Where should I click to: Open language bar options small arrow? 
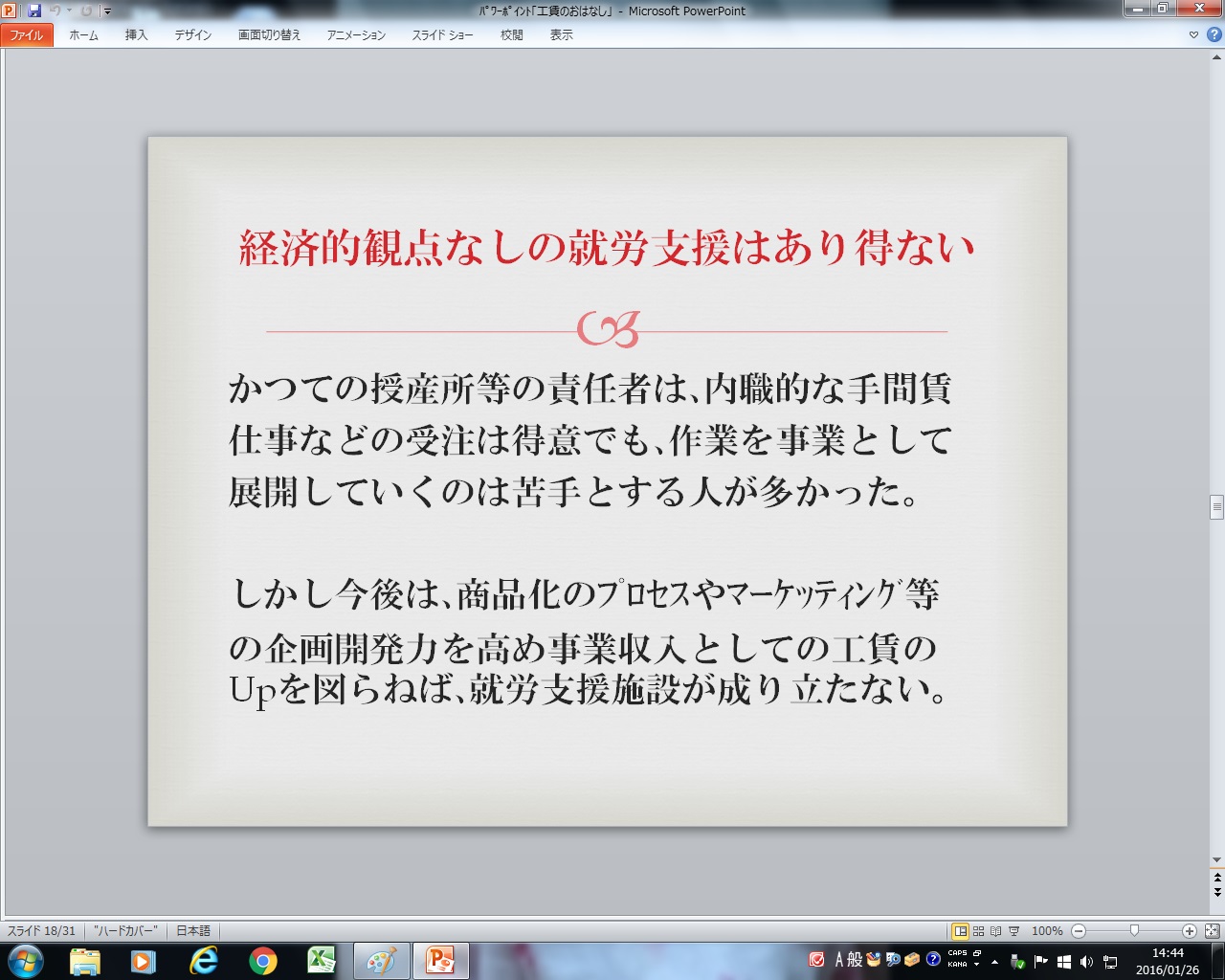click(977, 965)
